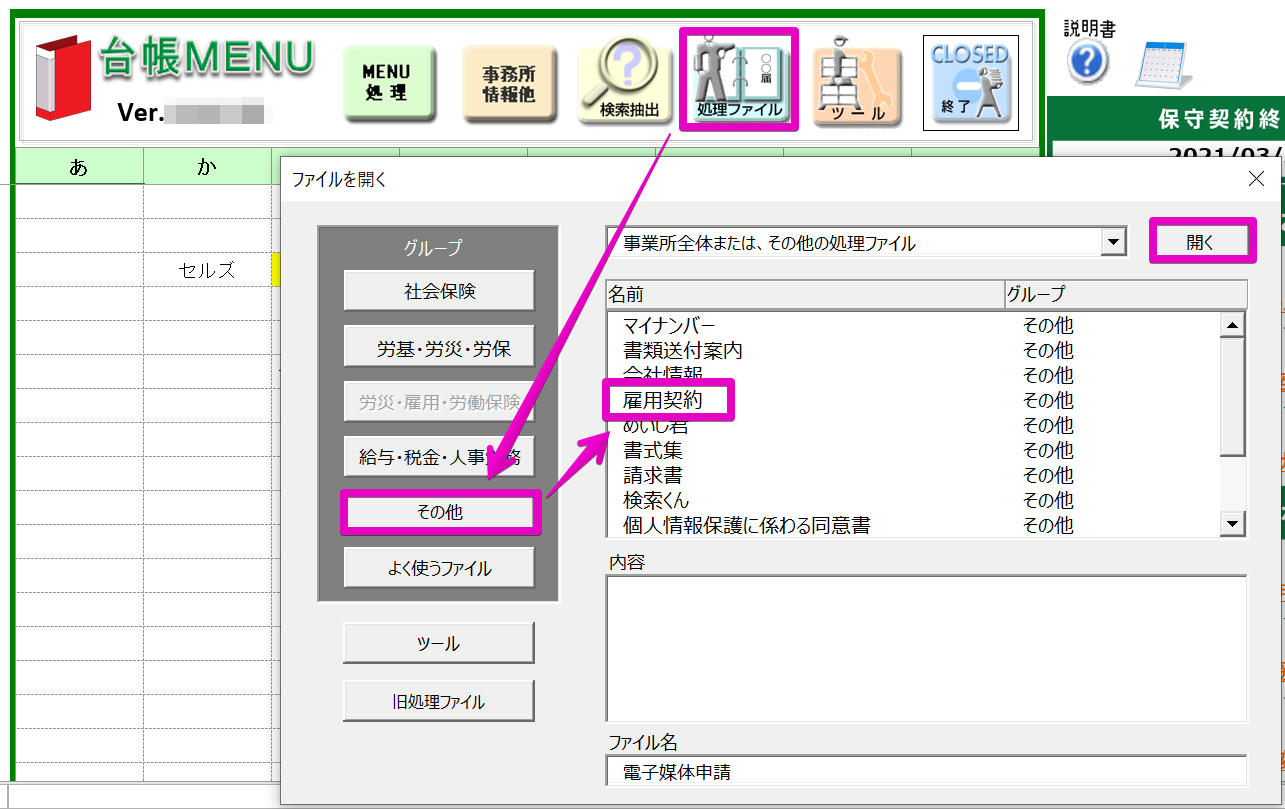Open the 検索抽出 magnifier icon

click(x=627, y=83)
